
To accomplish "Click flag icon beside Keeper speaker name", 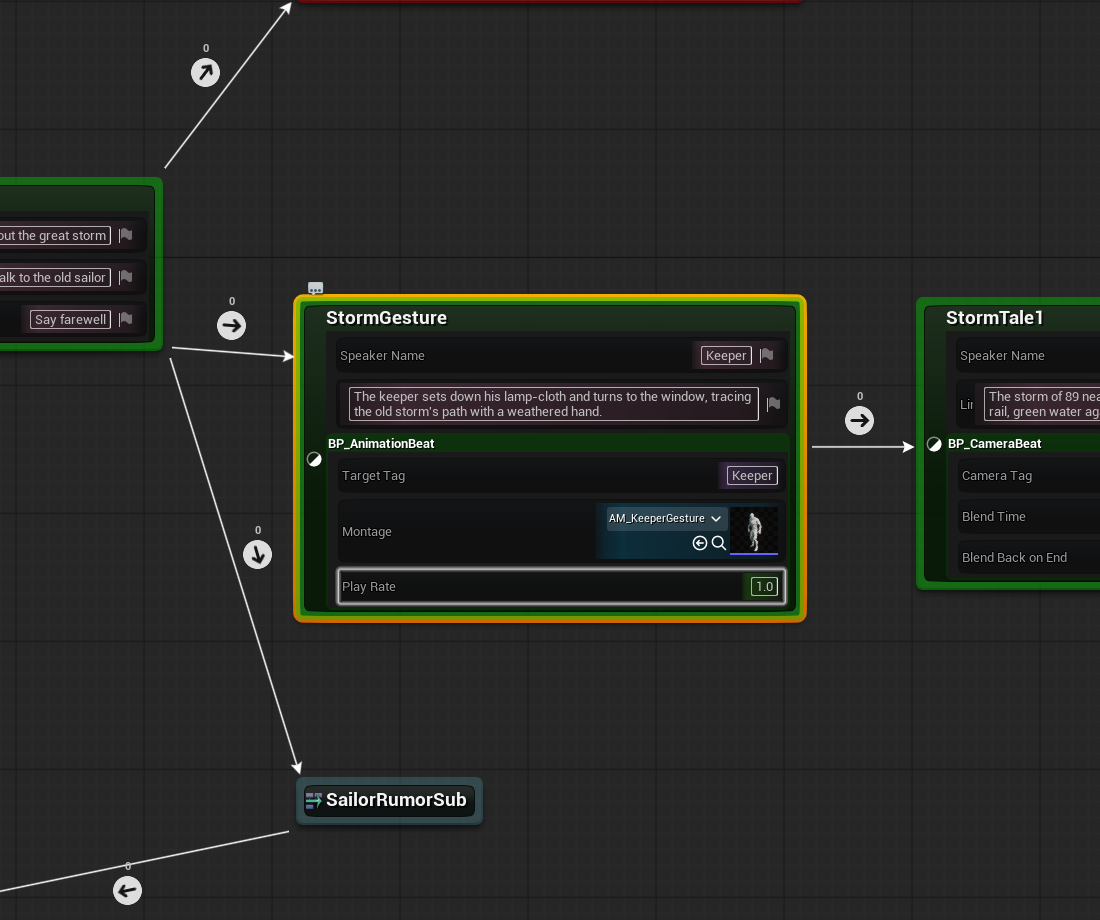I will (x=767, y=355).
